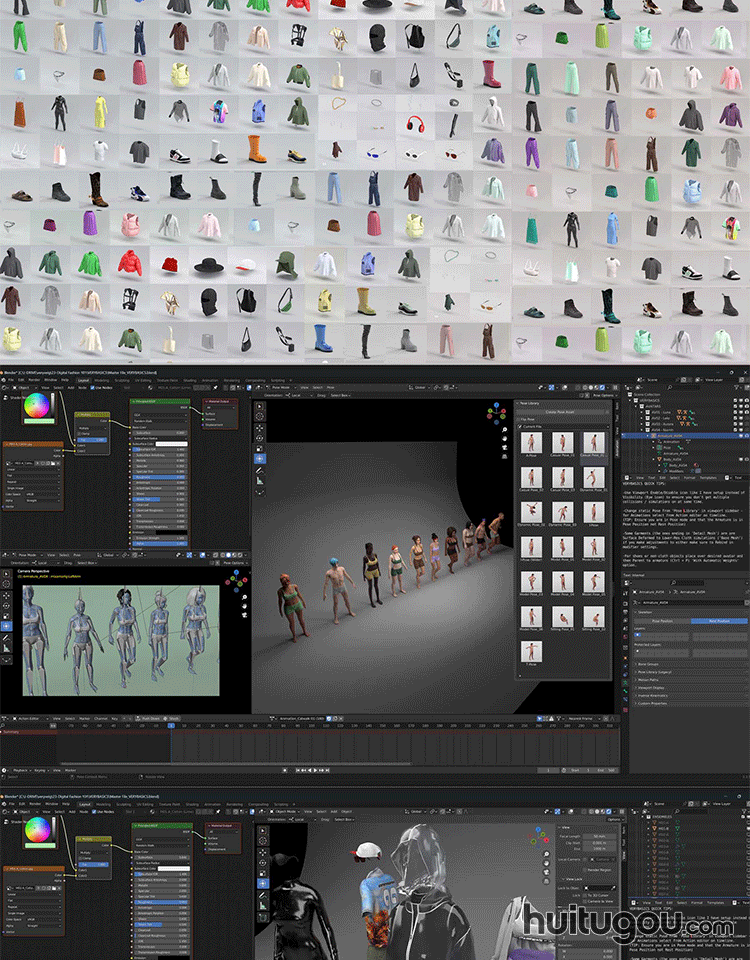The width and height of the screenshot is (750, 960).
Task: Open the Render menu in top bar
Action: tap(34, 380)
